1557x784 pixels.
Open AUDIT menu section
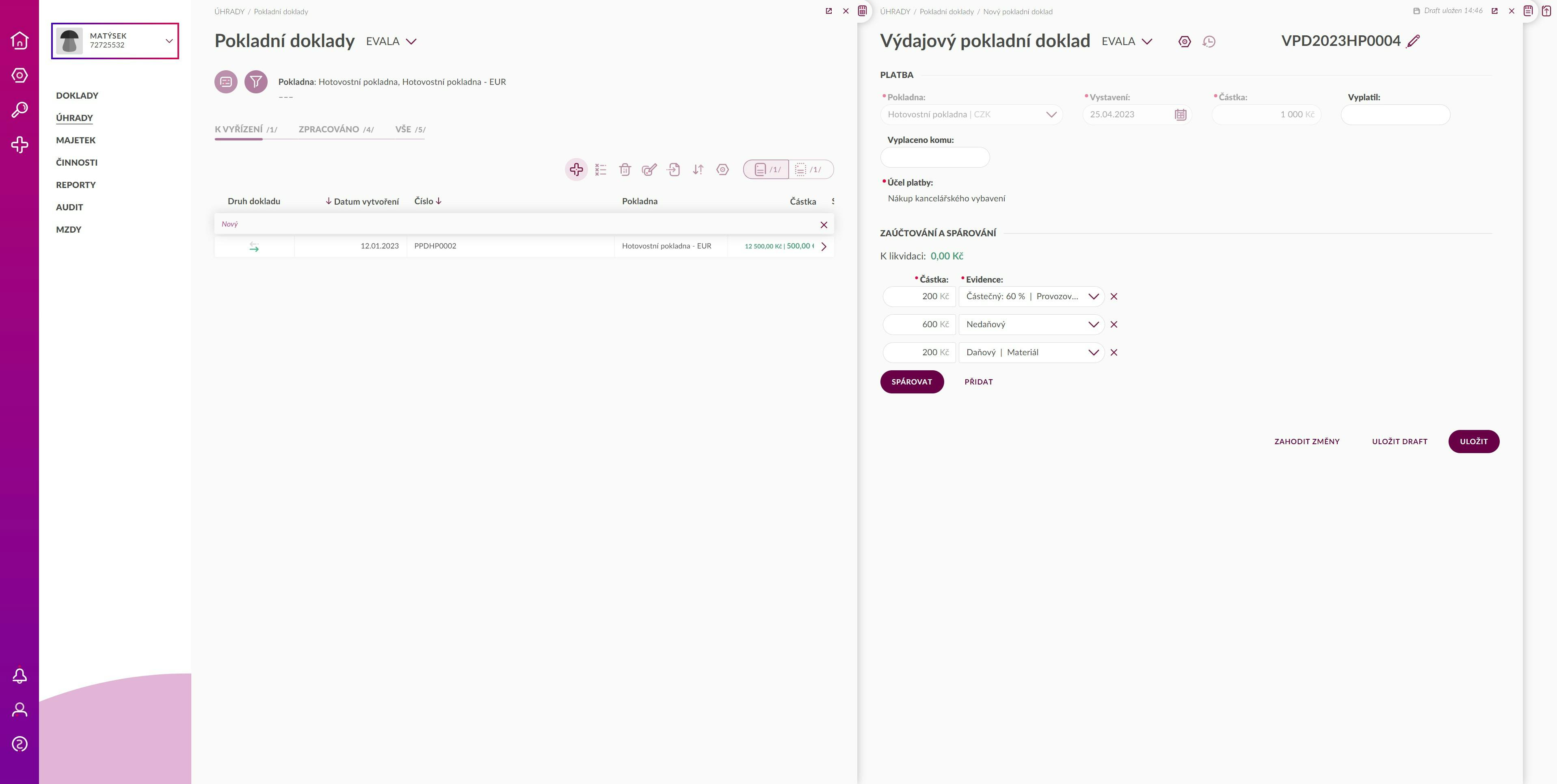pos(69,207)
